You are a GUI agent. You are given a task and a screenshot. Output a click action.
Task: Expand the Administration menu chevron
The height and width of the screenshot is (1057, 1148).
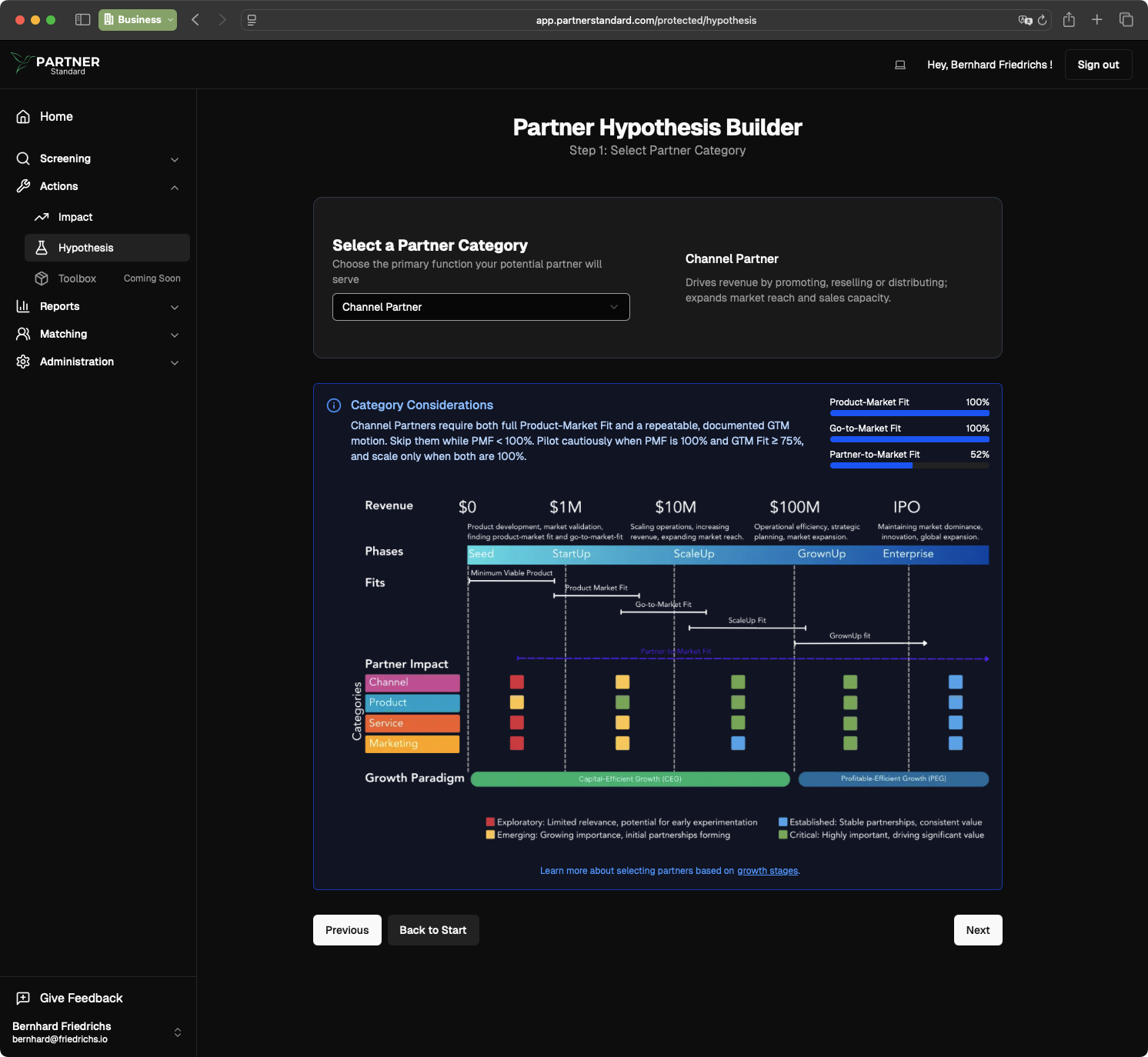pyautogui.click(x=175, y=362)
